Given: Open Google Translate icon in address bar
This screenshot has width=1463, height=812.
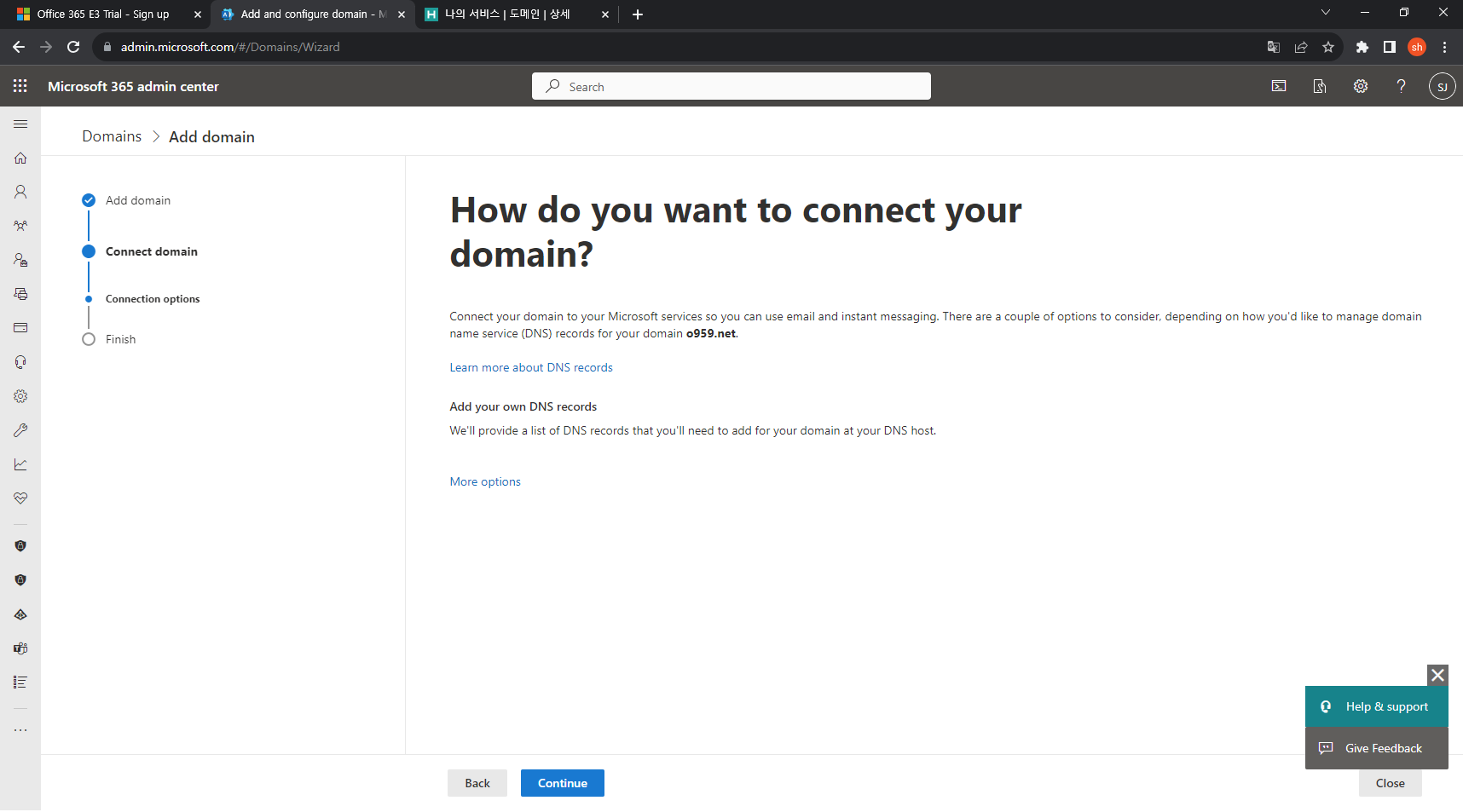Looking at the screenshot, I should [x=1274, y=47].
